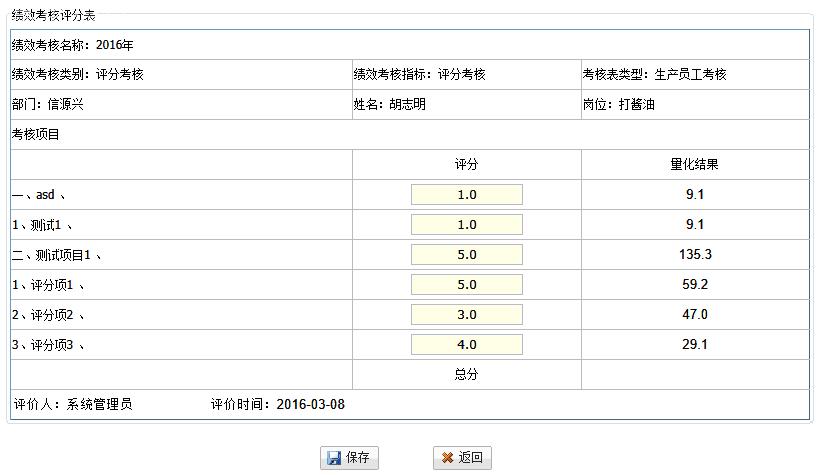The image size is (823, 475).
Task: Focus the 评分 input for 一、asd row
Action: pyautogui.click(x=466, y=195)
